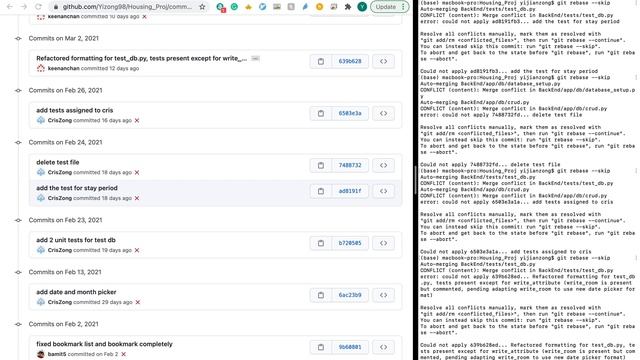Copy full SHA for commit 639b628
Screen dimensions: 640x360
[x=321, y=61]
